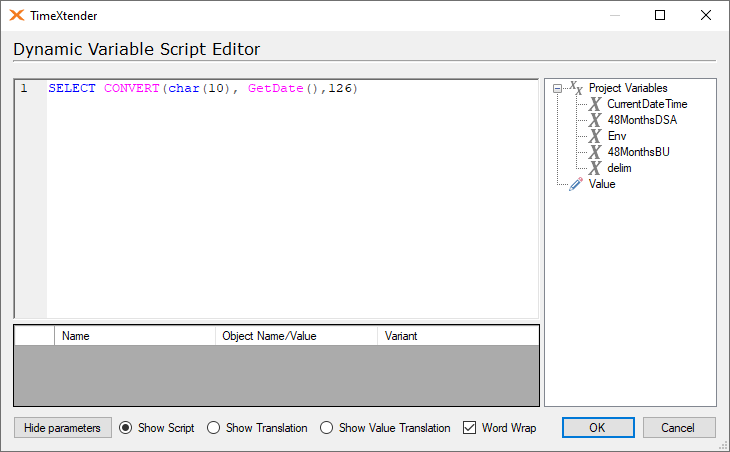Select the 48MonthsBU variable label
Viewport: 730px width, 452px height.
[638, 152]
